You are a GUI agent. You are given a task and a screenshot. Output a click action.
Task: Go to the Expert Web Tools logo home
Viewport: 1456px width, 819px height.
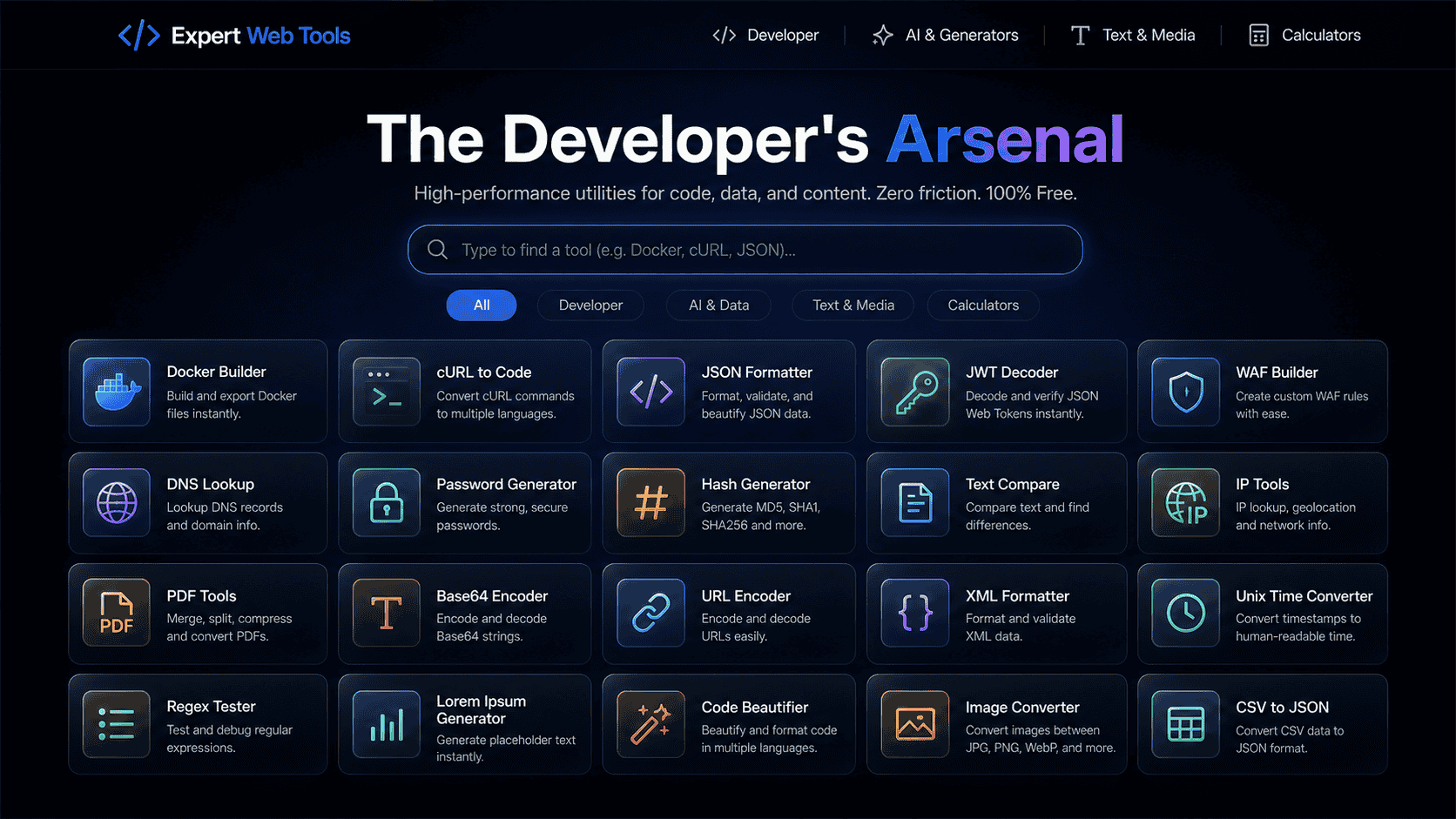pos(234,36)
